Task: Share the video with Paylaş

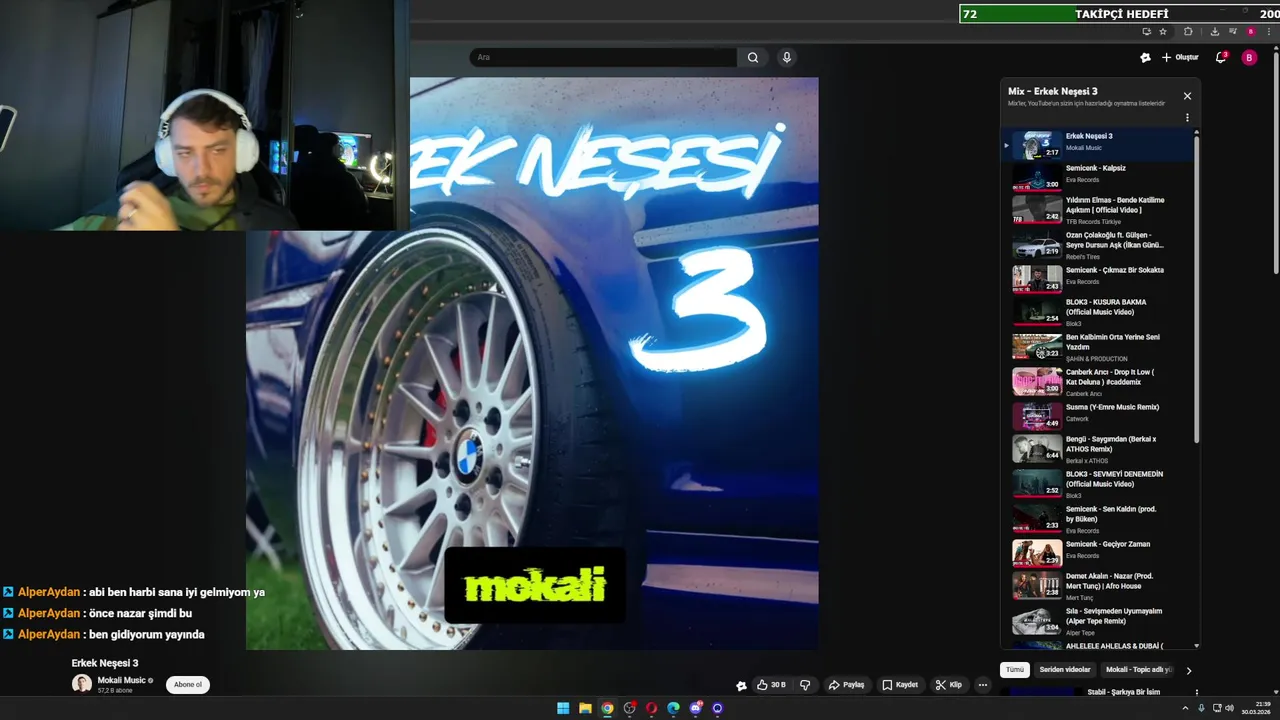Action: [846, 685]
